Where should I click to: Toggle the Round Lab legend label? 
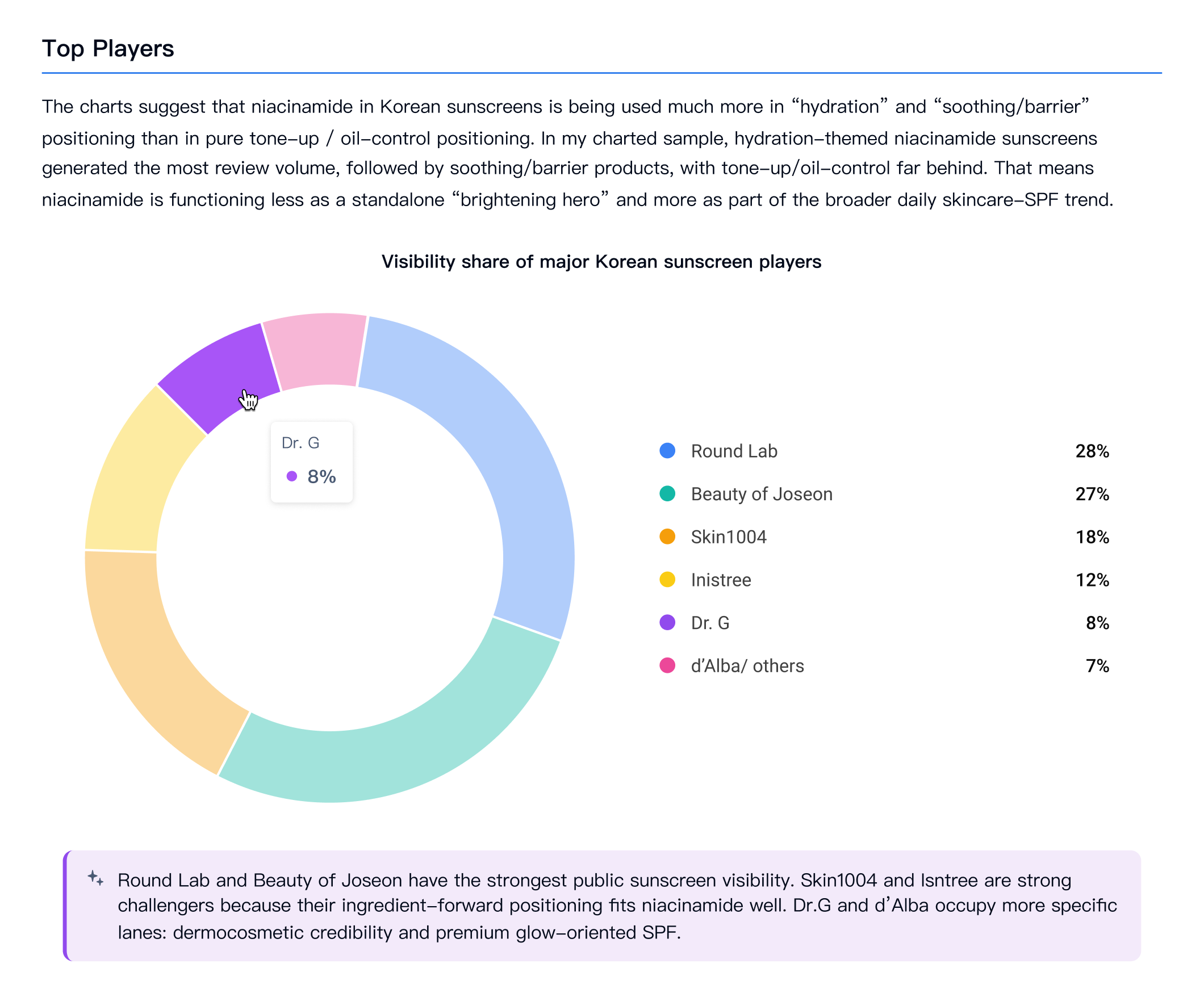tap(734, 451)
